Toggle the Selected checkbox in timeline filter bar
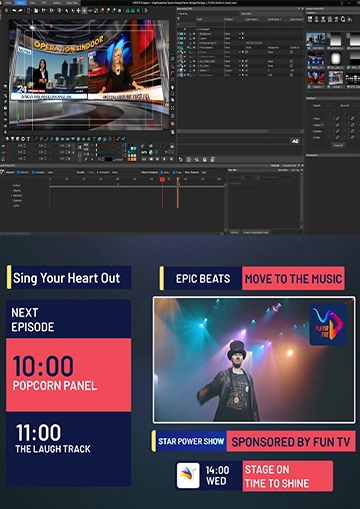 [18, 172]
